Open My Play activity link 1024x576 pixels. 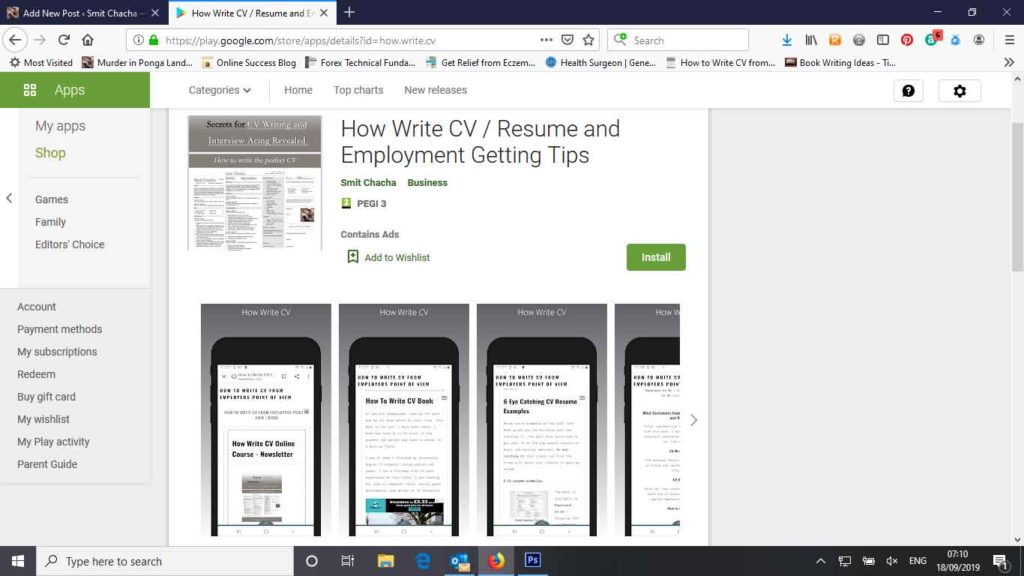[53, 441]
